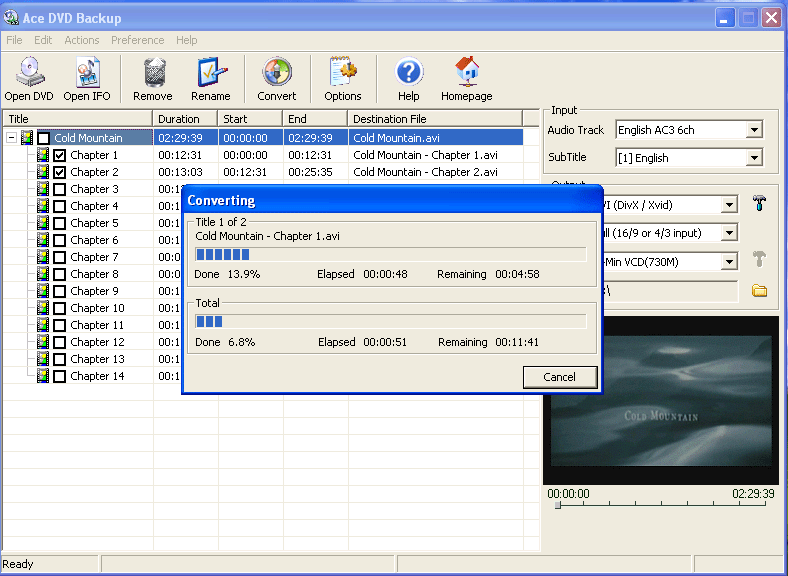Viewport: 788px width, 576px height.
Task: Collapse the Cold Mountain tree node
Action: pyautogui.click(x=11, y=139)
